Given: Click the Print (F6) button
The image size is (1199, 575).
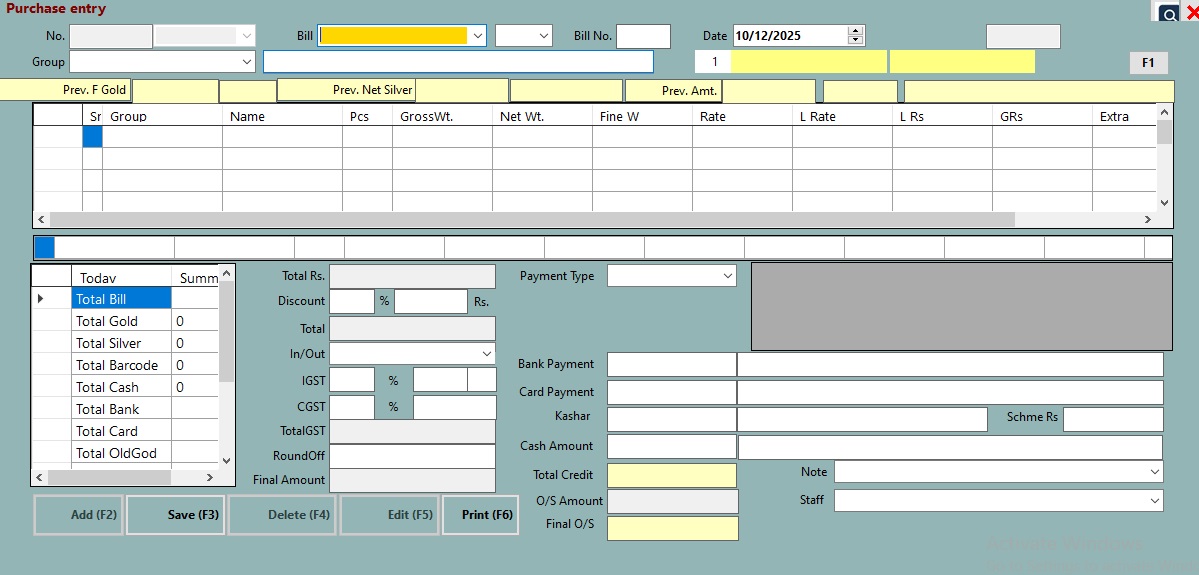Looking at the screenshot, I should [480, 515].
